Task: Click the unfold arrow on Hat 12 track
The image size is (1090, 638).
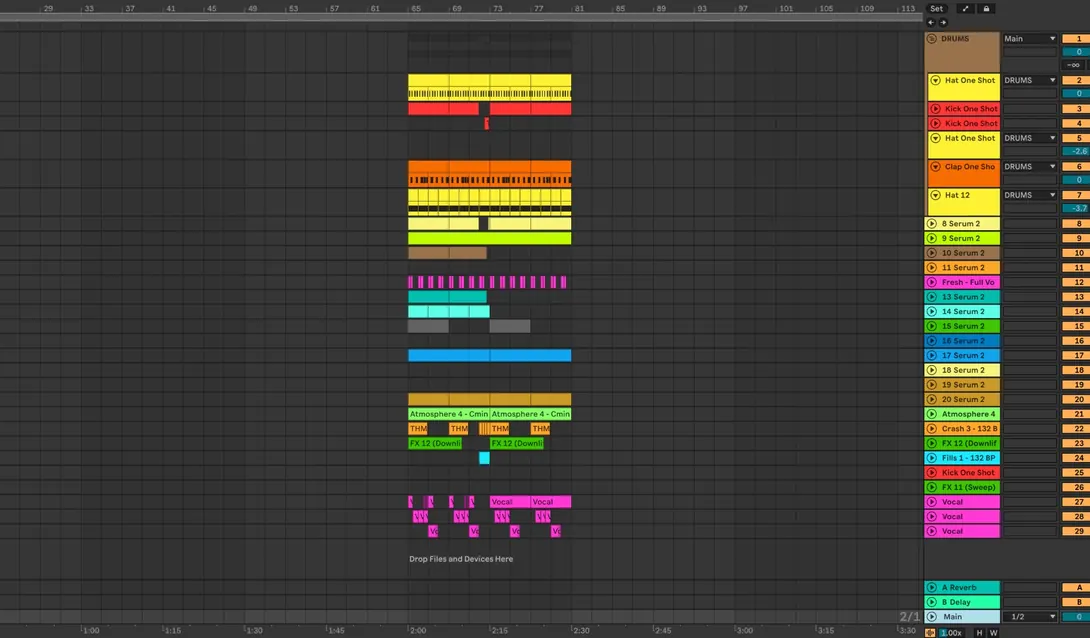Action: [936, 195]
